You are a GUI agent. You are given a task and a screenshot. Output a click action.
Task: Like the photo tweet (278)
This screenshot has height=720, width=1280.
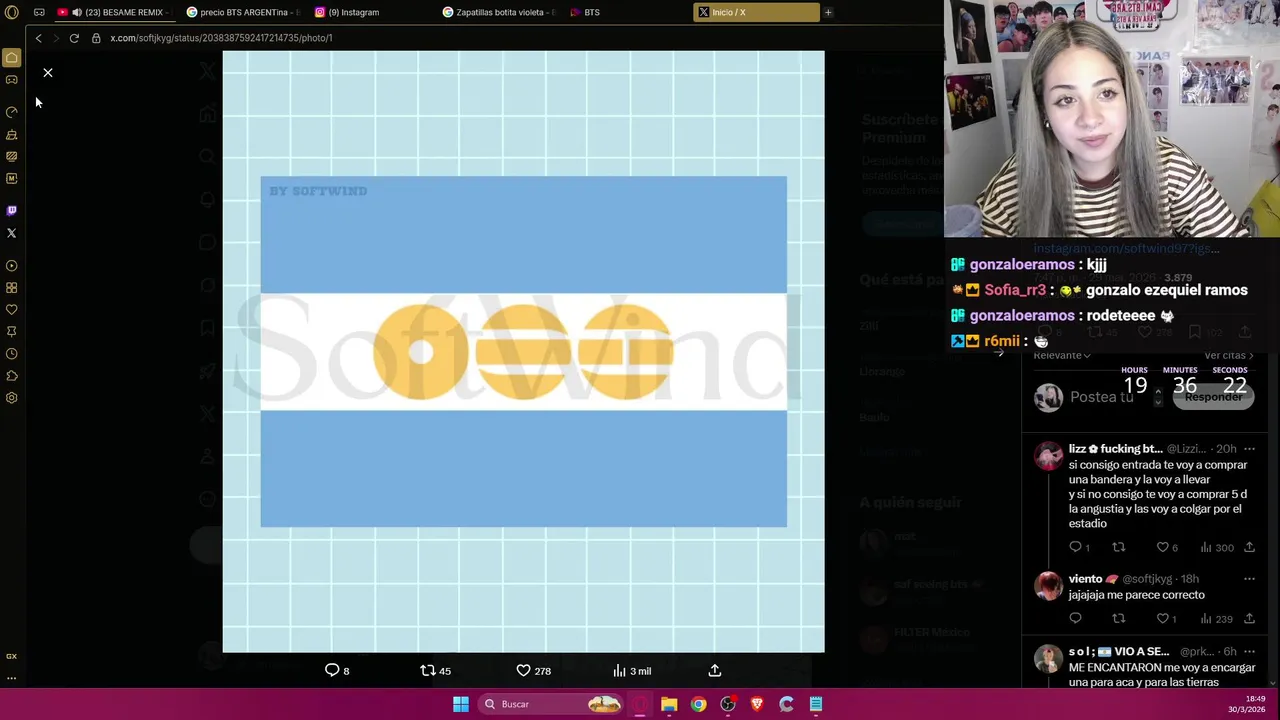533,671
